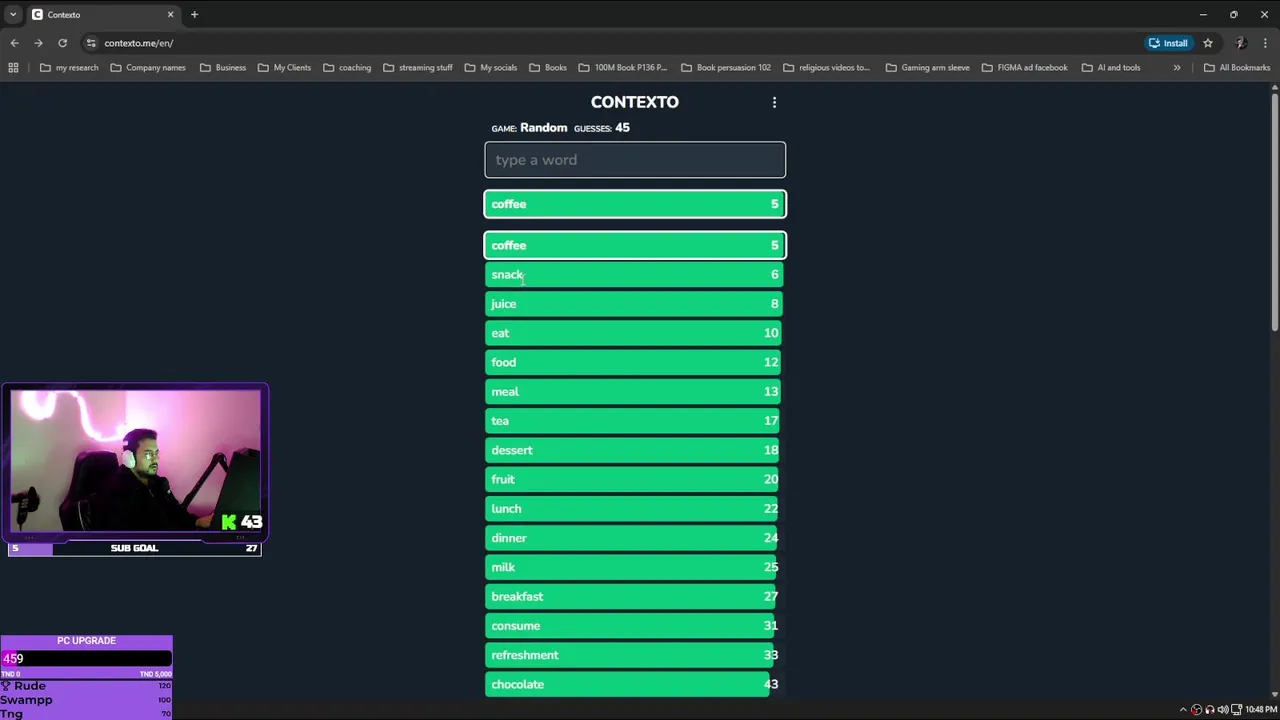Viewport: 1280px width, 720px height.
Task: Click the 'snack' guess row
Action: tap(635, 275)
